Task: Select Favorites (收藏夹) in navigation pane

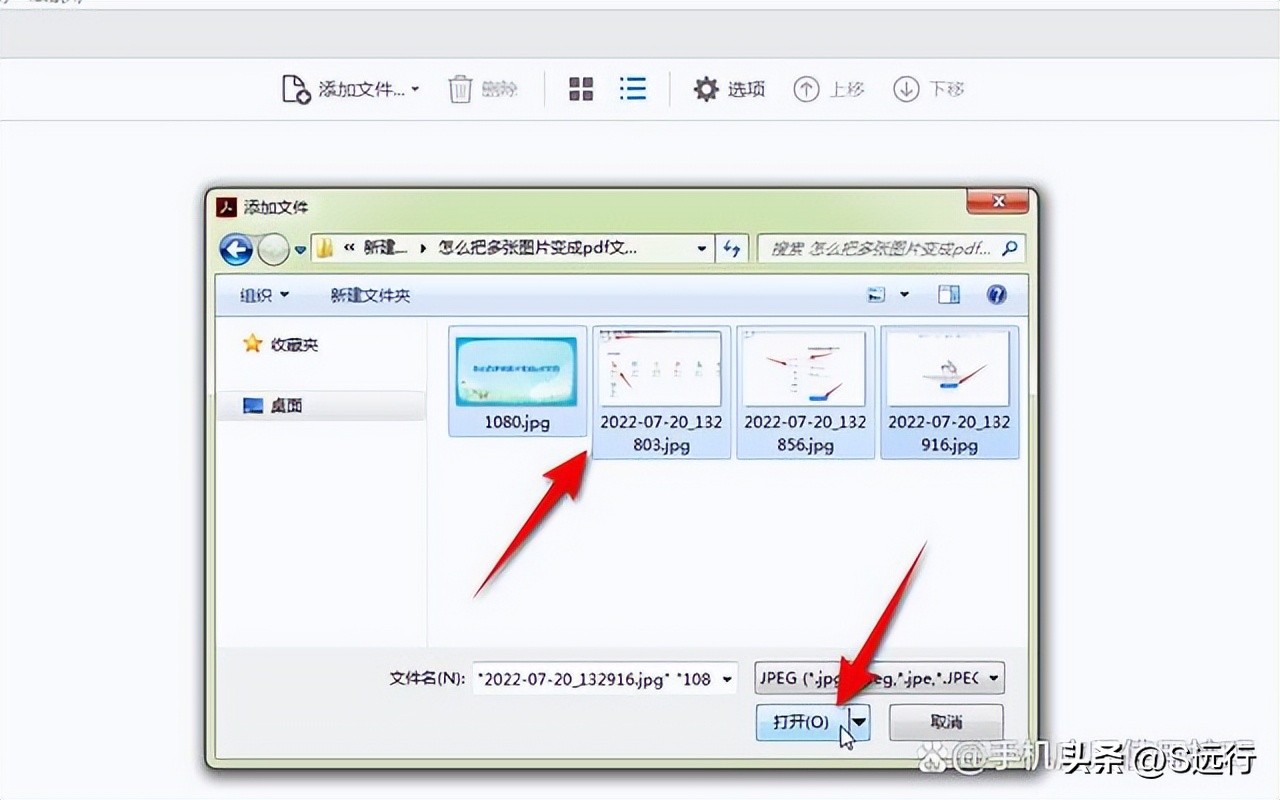Action: [x=281, y=344]
